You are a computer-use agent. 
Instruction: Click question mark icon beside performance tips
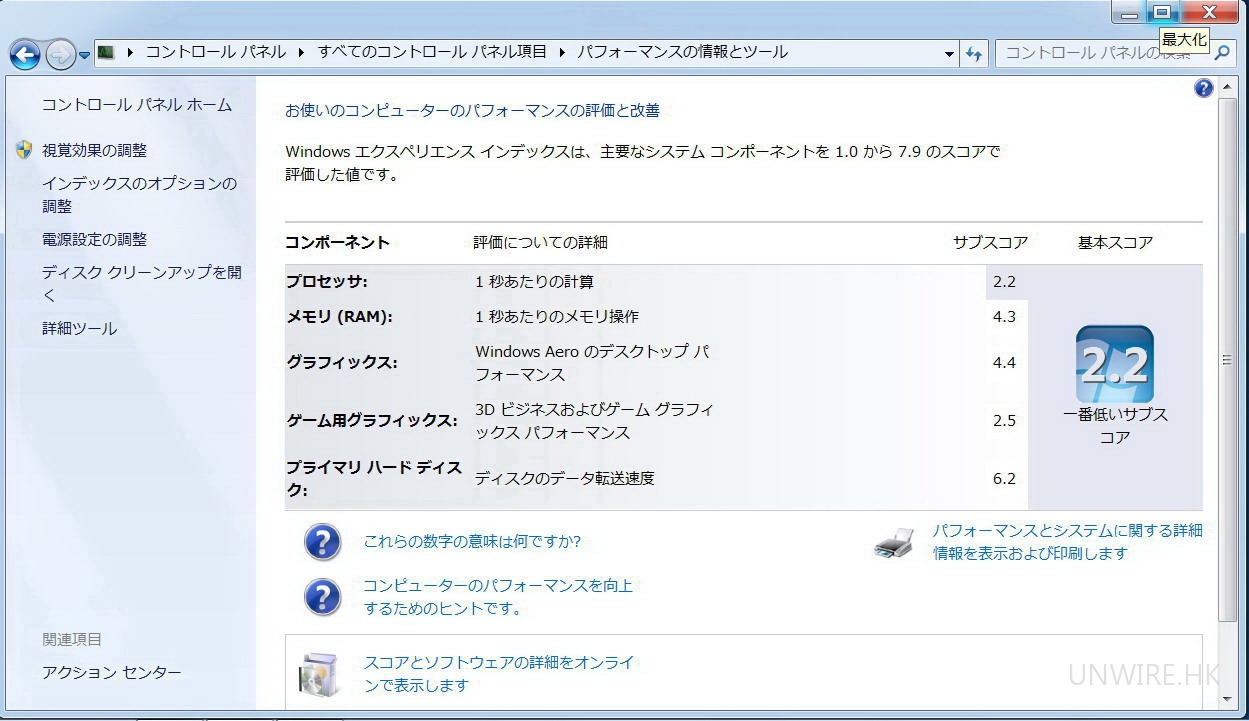coord(322,597)
